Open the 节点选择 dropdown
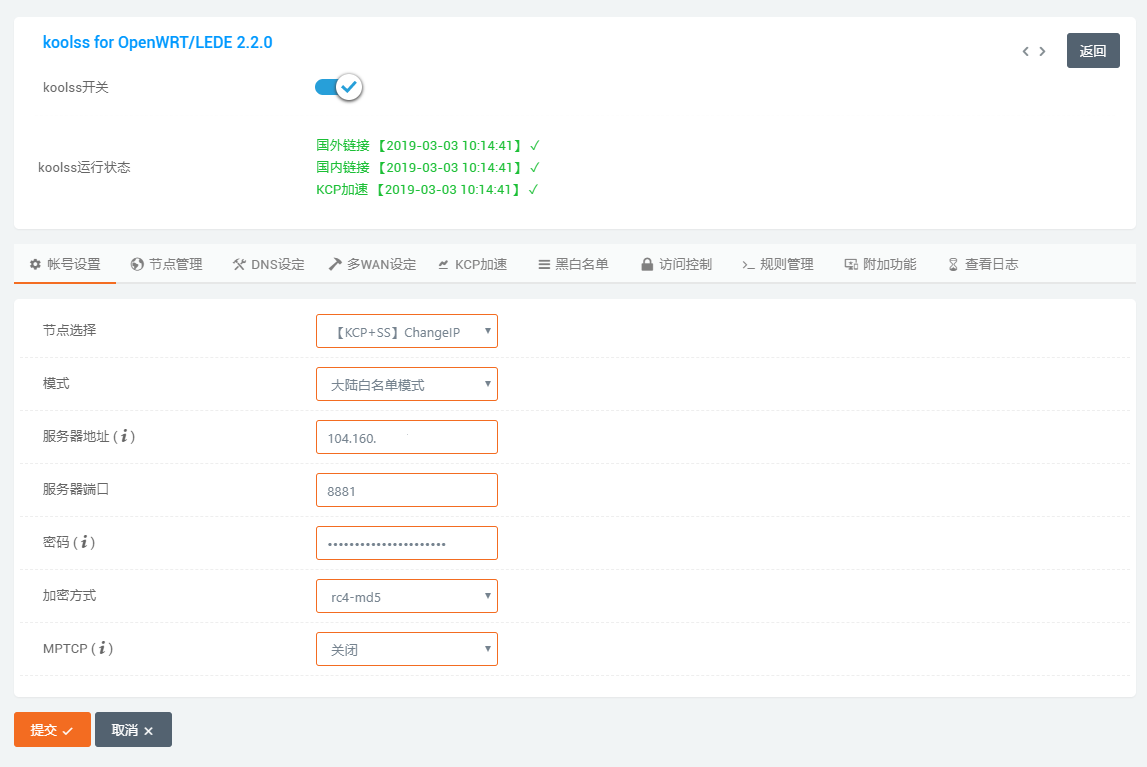The height and width of the screenshot is (767, 1147). point(407,331)
